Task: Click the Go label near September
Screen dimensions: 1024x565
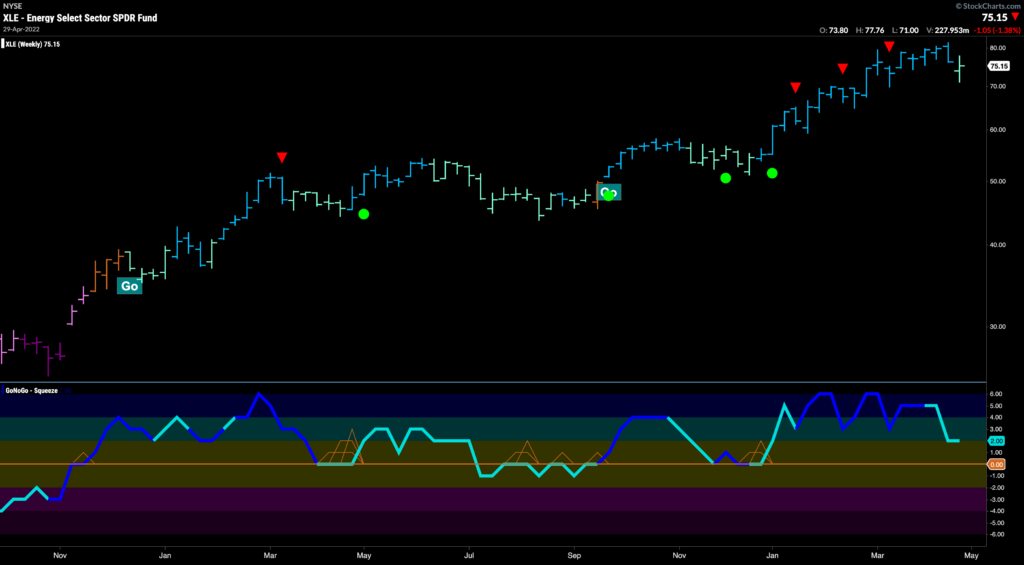Action: click(x=609, y=193)
